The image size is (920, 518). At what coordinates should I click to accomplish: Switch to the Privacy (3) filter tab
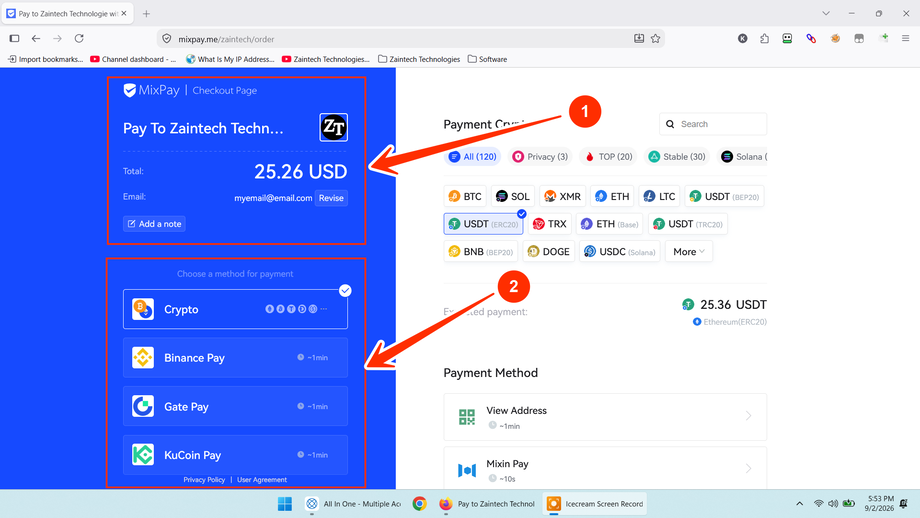pyautogui.click(x=540, y=157)
